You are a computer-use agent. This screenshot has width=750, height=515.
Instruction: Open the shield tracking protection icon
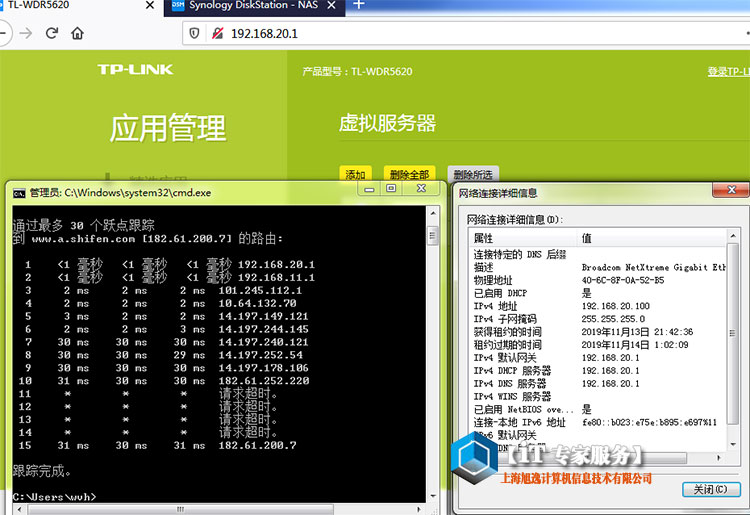194,33
